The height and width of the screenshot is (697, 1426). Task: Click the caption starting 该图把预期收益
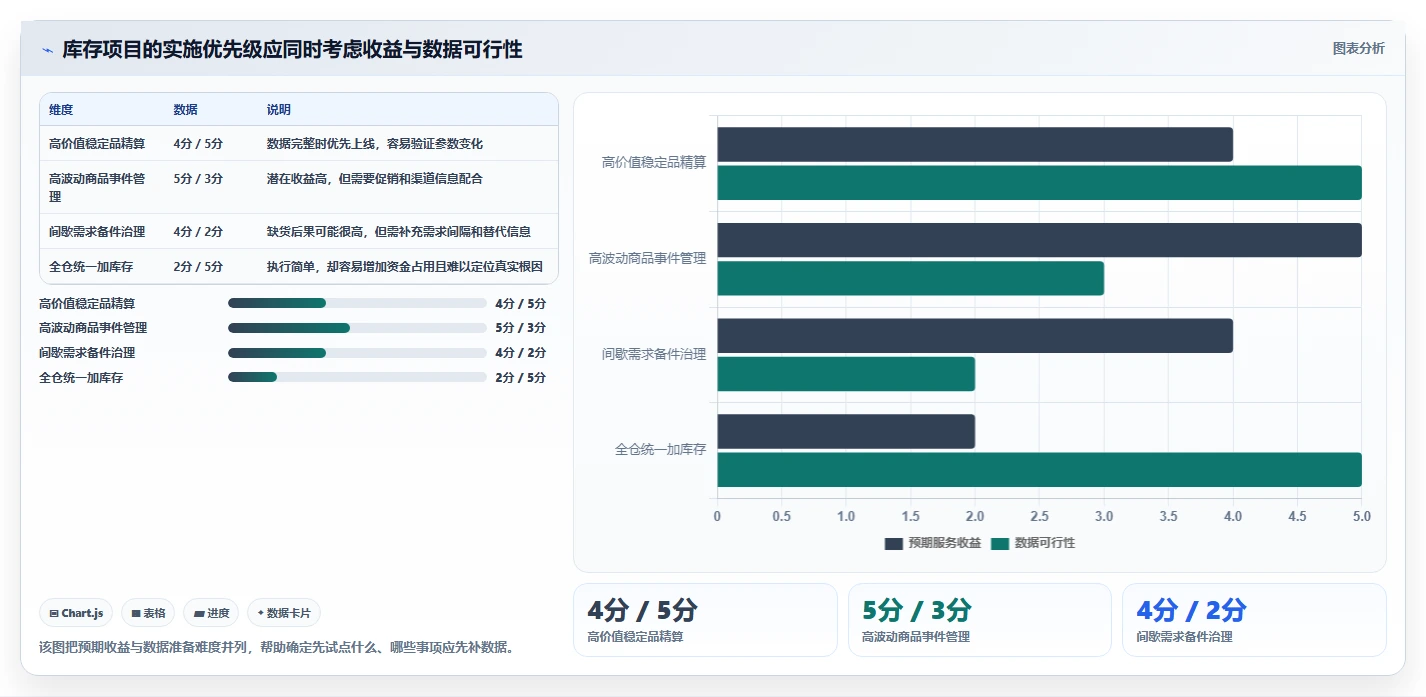[x=279, y=647]
